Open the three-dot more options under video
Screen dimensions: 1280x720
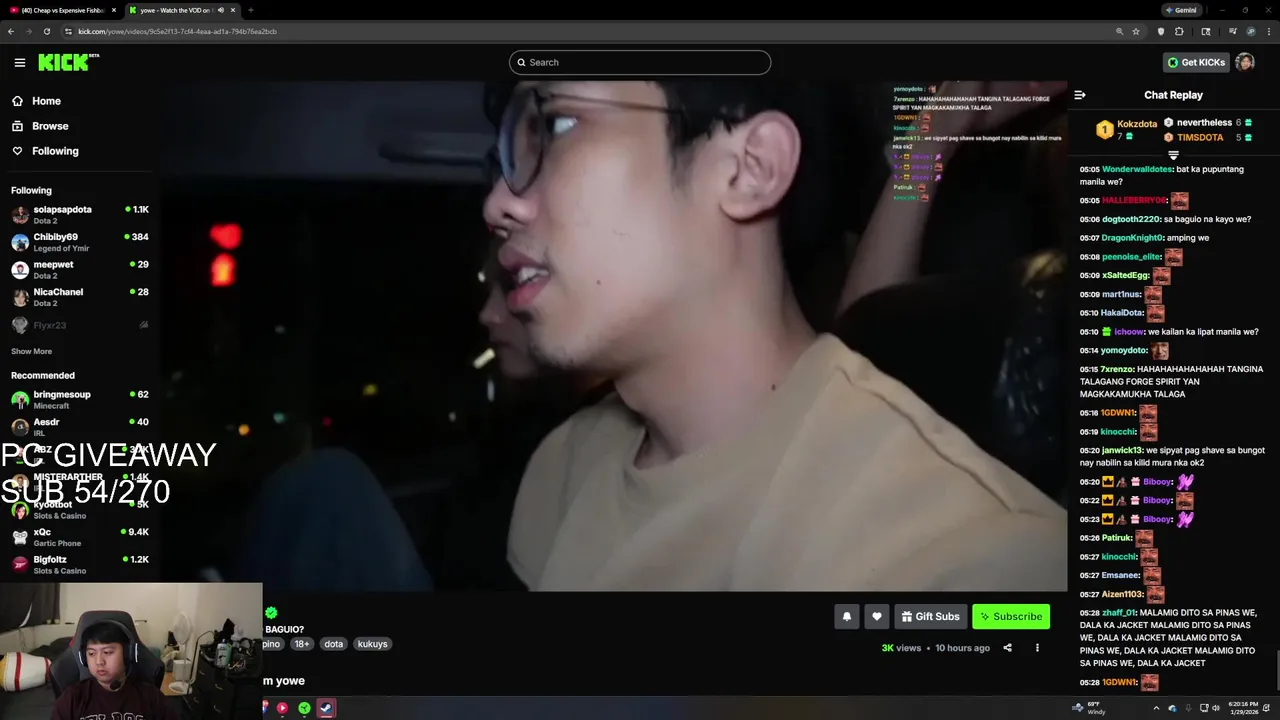(x=1037, y=648)
